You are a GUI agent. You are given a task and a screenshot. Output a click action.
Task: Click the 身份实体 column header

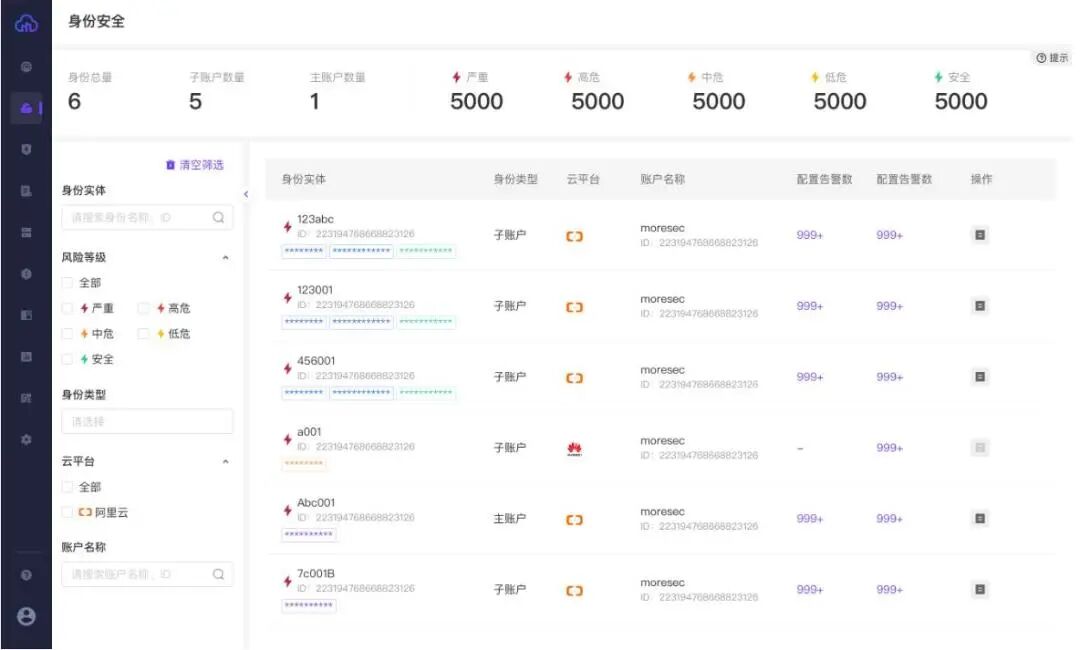tap(304, 179)
